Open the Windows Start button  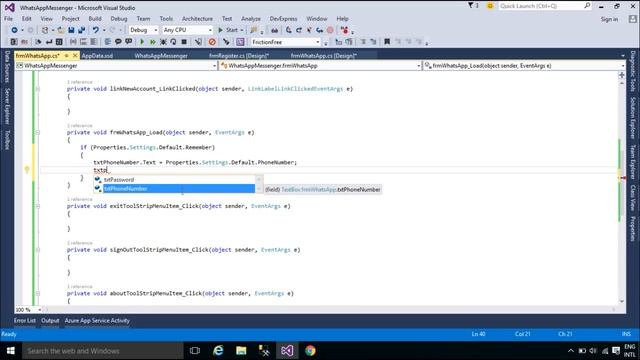pyautogui.click(x=11, y=351)
